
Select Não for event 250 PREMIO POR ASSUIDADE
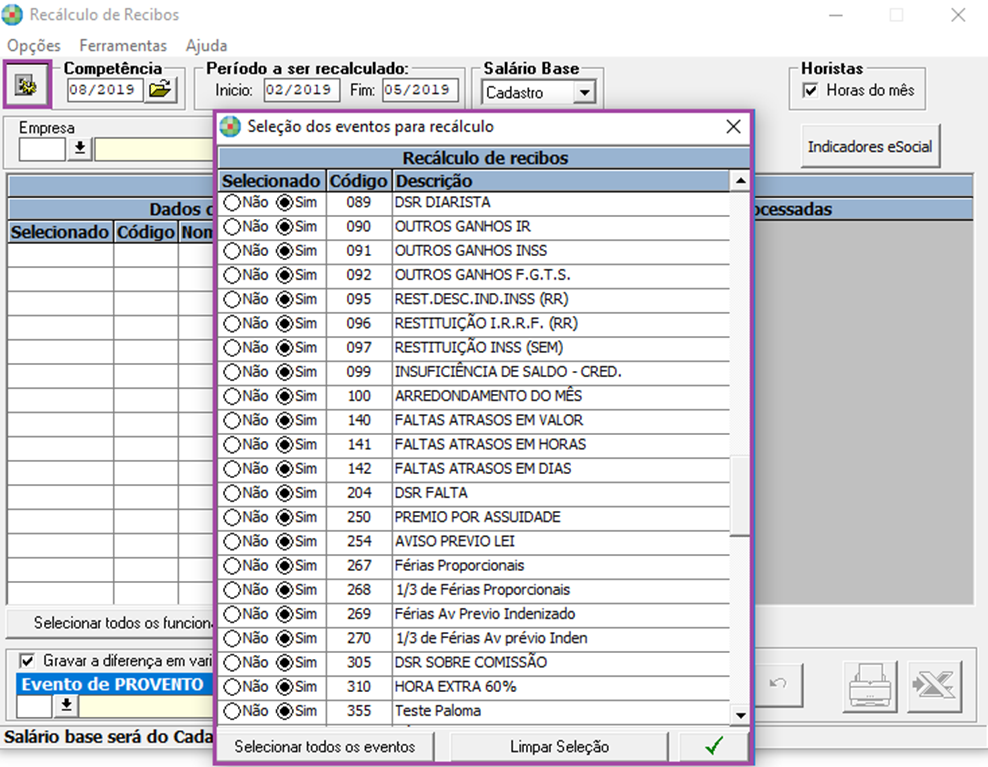pyautogui.click(x=232, y=517)
